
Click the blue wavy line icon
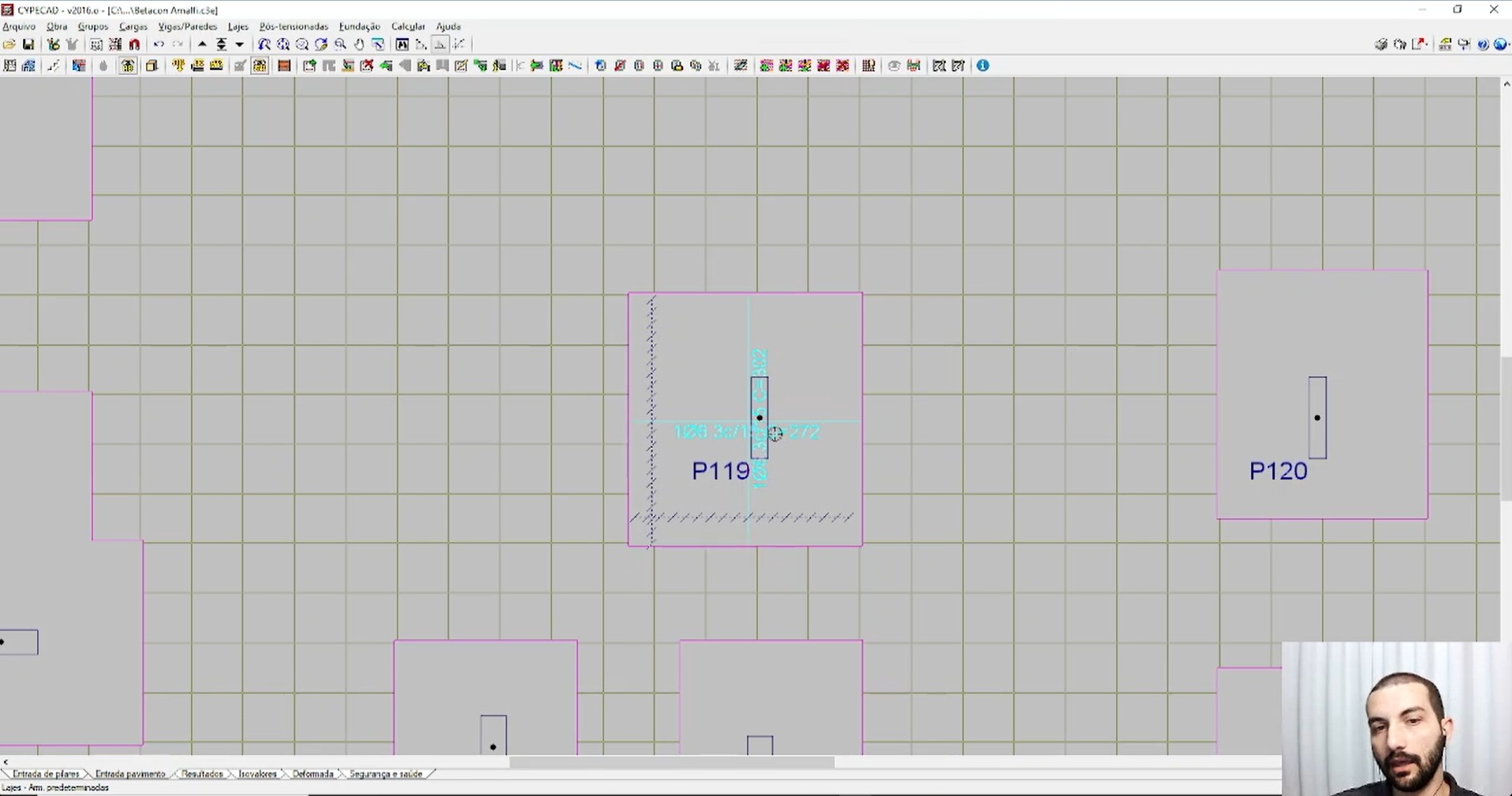click(x=575, y=65)
